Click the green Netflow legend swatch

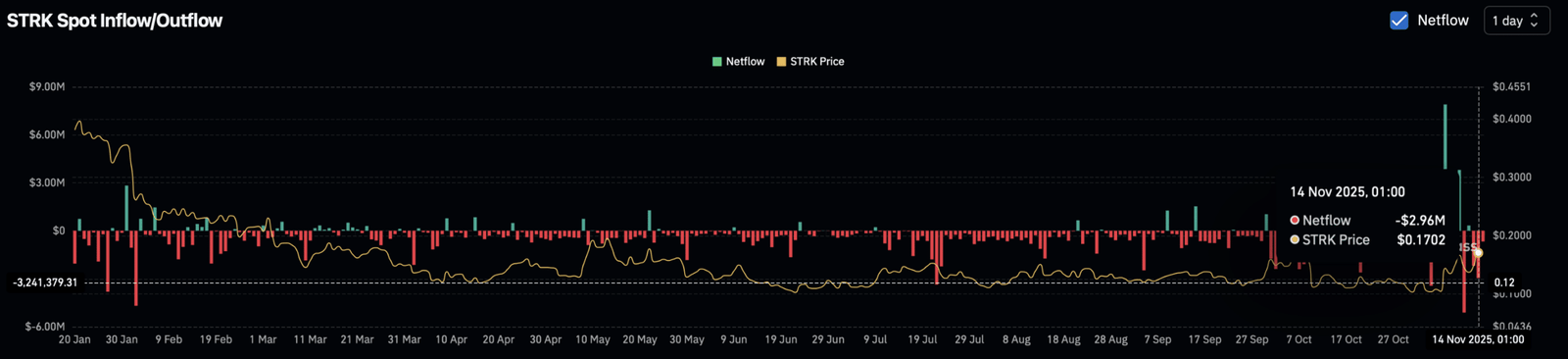click(717, 61)
